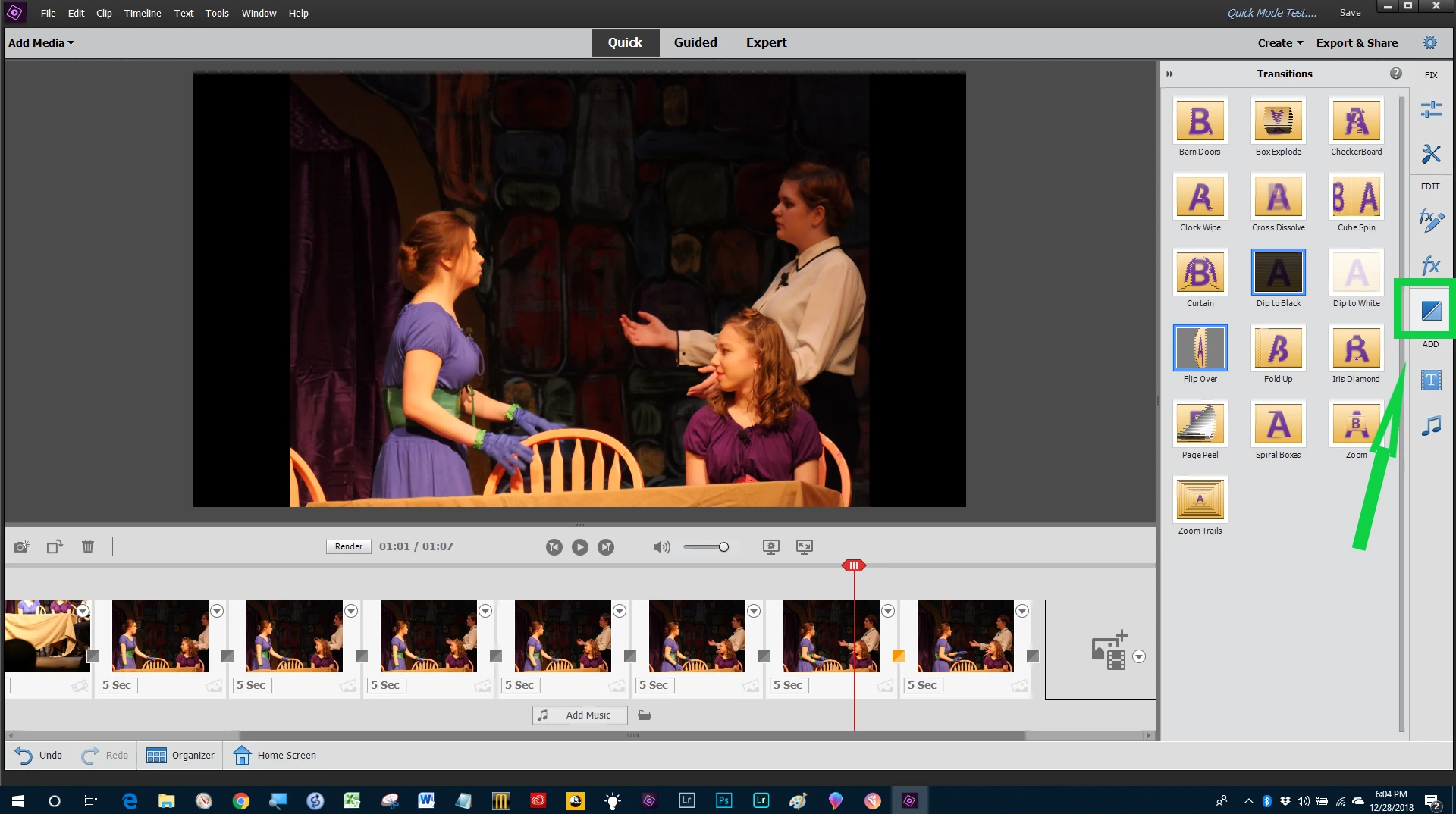Open the Create dropdown menu
This screenshot has height=814, width=1456.
pyautogui.click(x=1280, y=43)
